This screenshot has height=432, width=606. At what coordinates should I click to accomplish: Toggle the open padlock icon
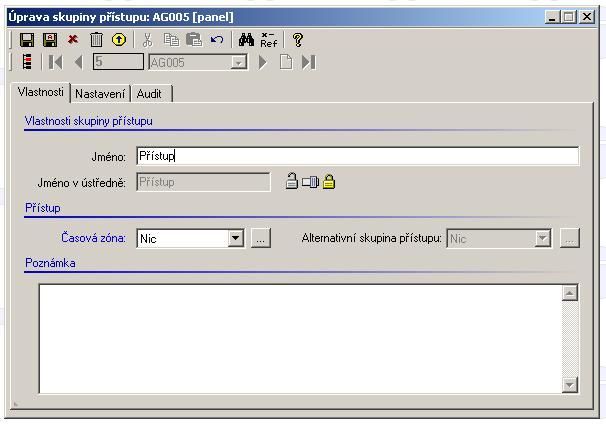(x=291, y=182)
